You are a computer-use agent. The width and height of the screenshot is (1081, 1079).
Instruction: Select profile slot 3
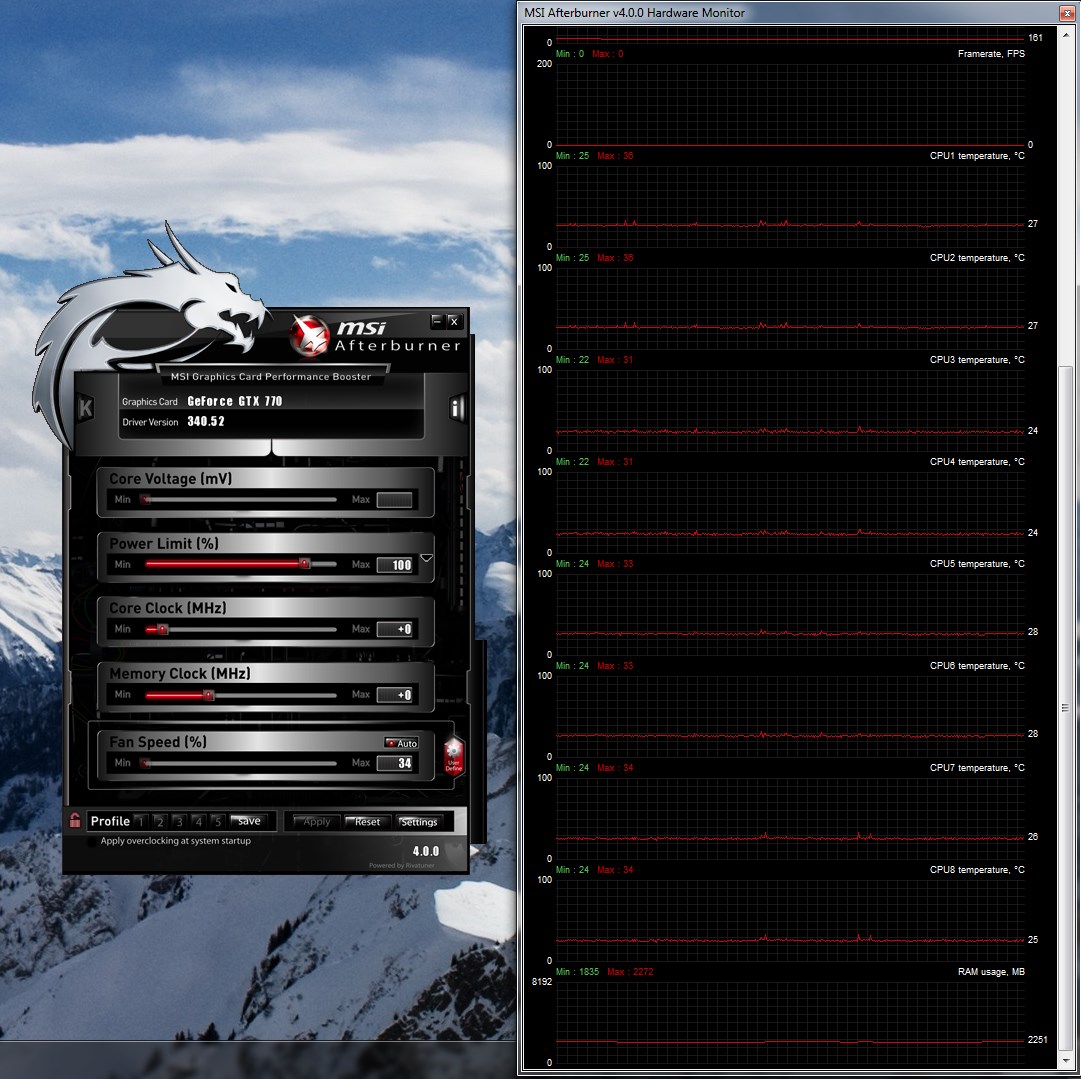(x=179, y=822)
